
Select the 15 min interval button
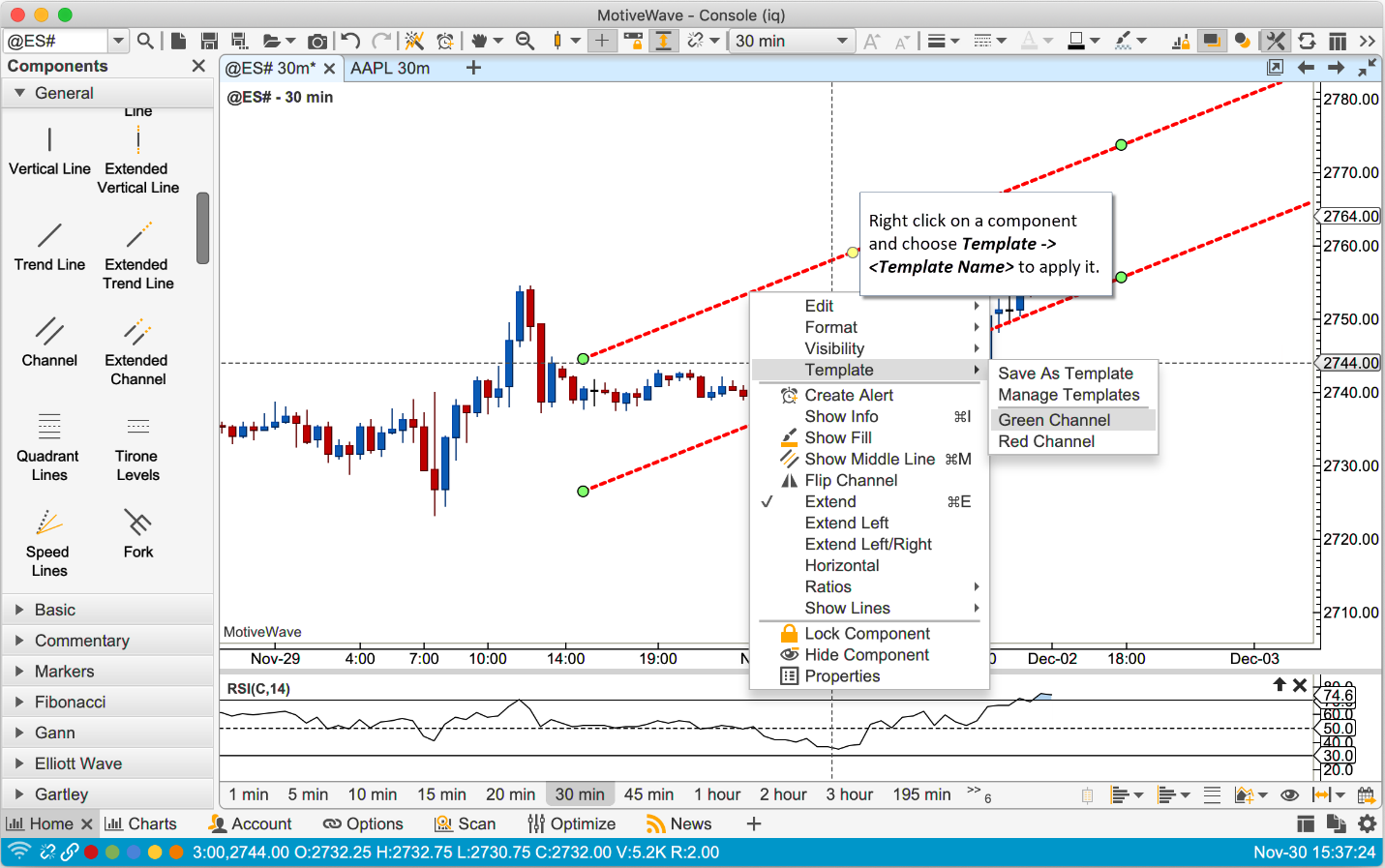(441, 794)
